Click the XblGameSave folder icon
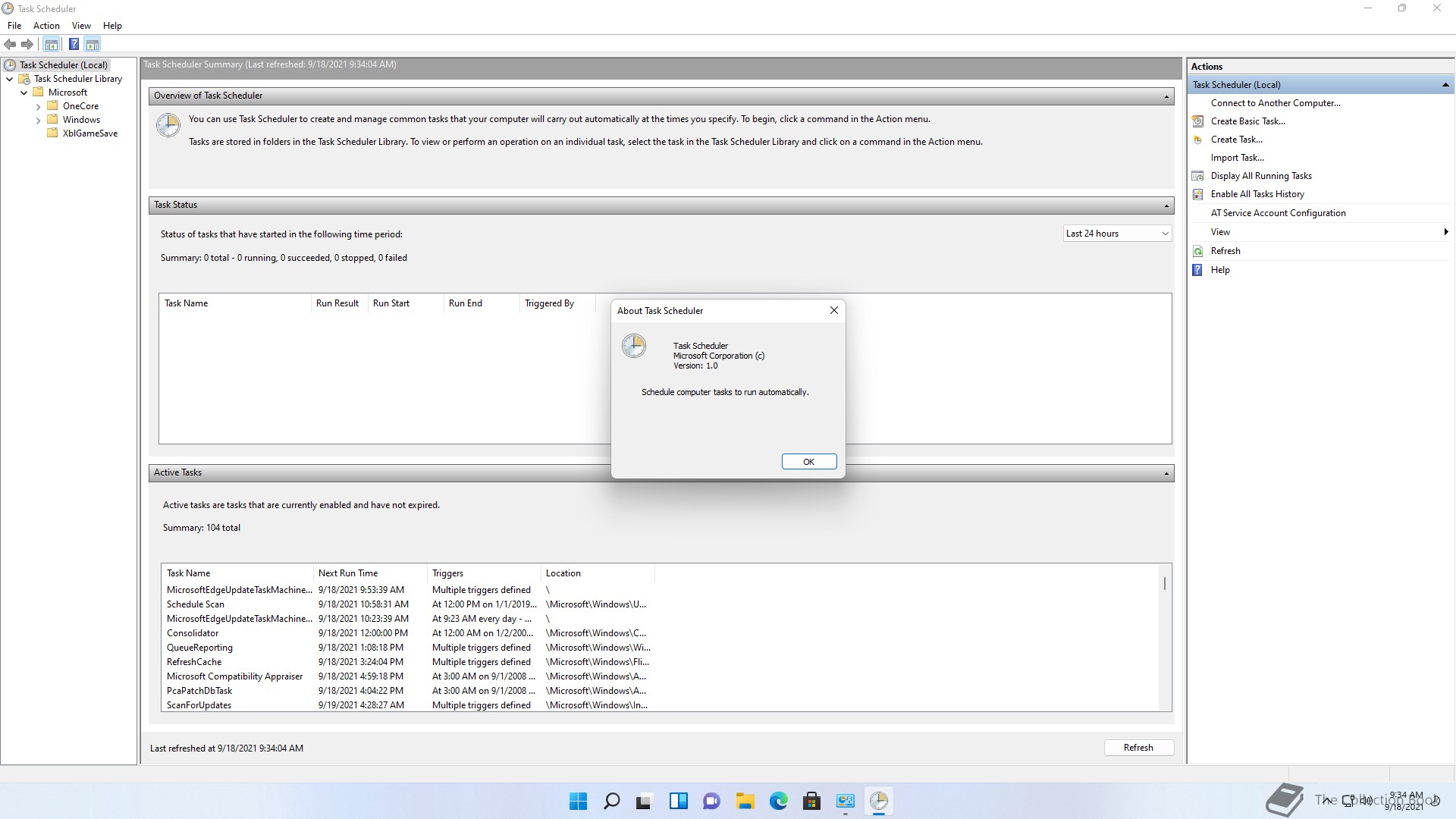Screen dimensions: 1456x819 pyautogui.click(x=52, y=133)
